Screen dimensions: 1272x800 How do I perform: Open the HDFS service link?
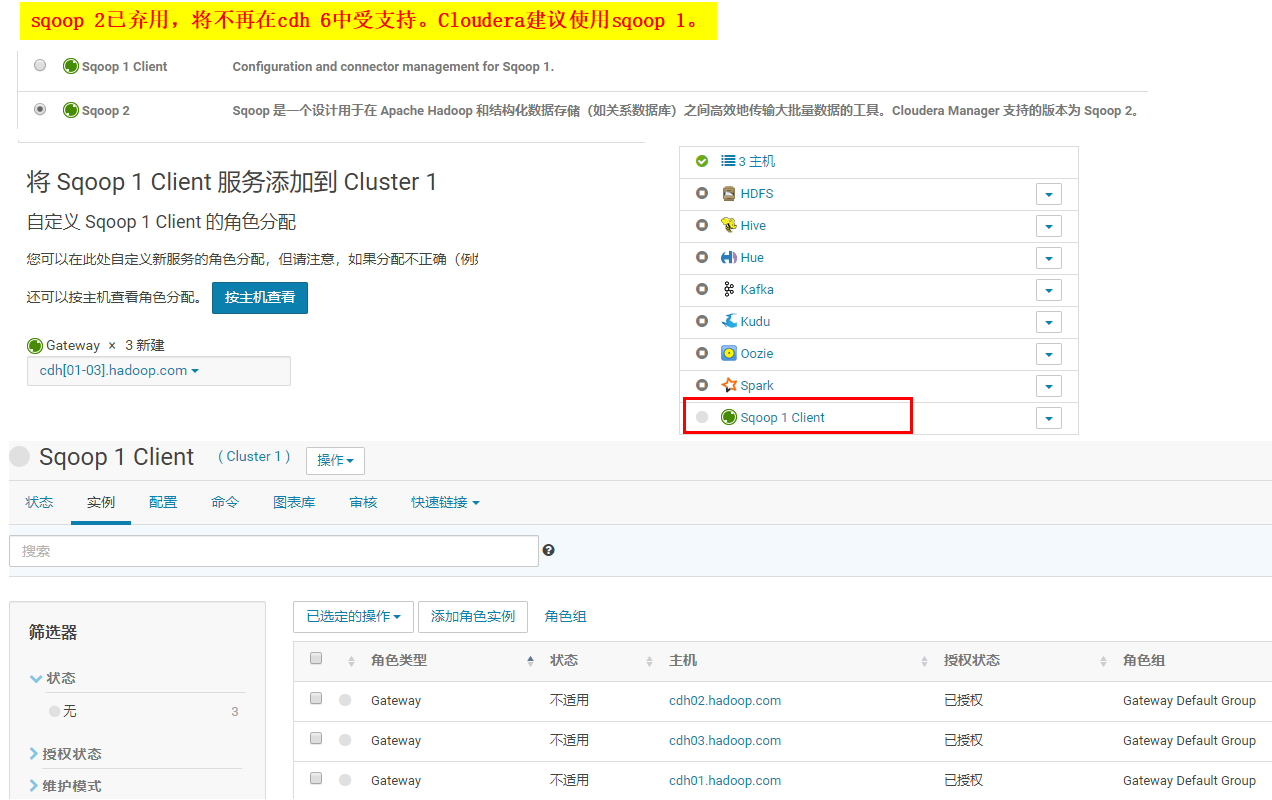click(757, 193)
